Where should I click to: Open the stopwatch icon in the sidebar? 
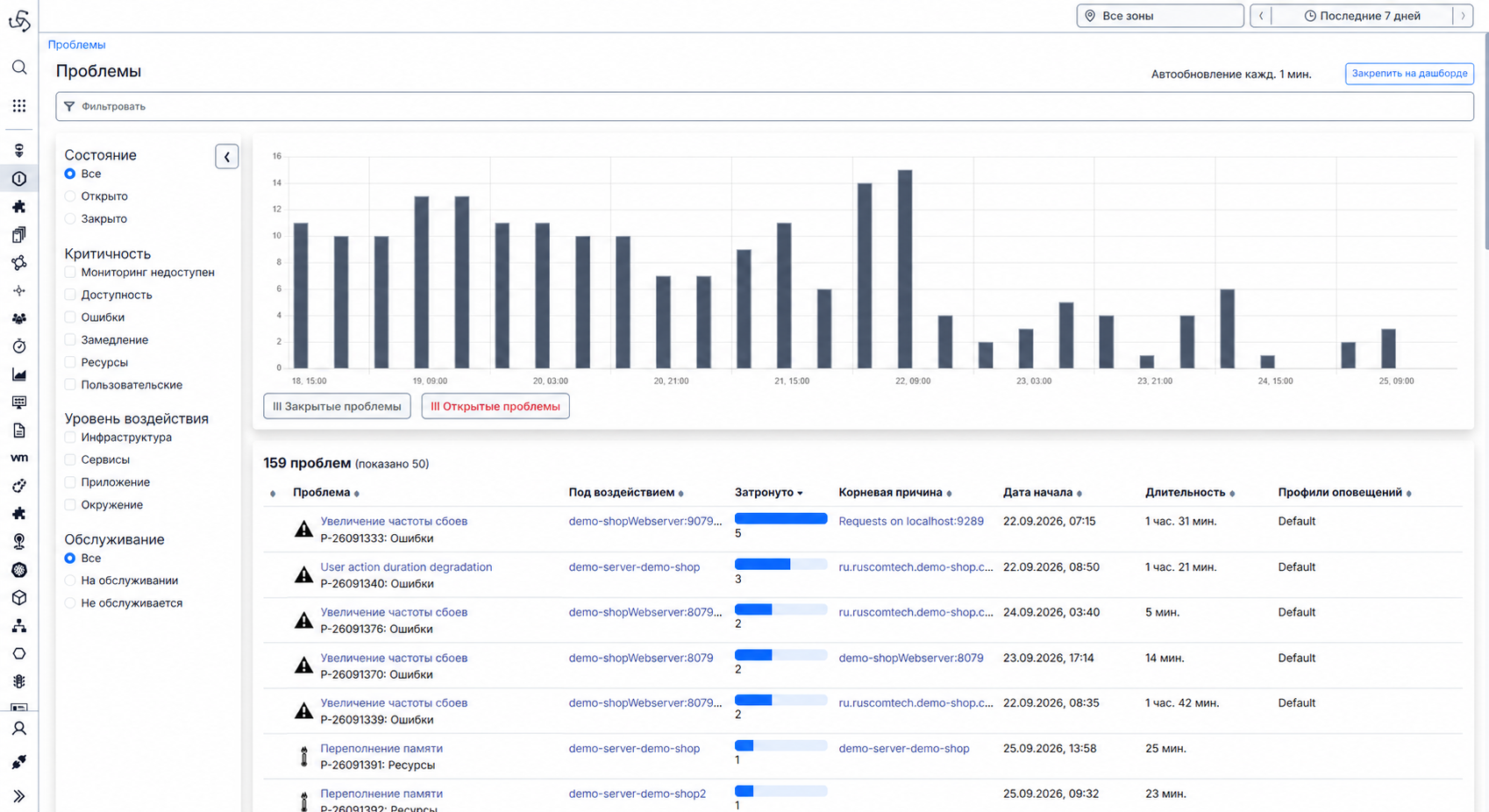pos(19,346)
